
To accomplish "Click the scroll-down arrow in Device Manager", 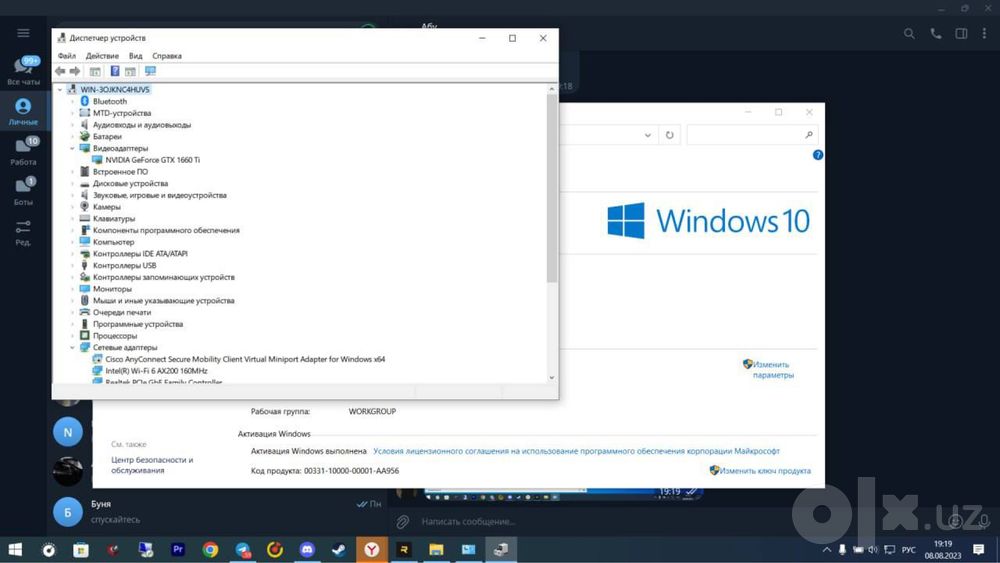I will coord(552,377).
